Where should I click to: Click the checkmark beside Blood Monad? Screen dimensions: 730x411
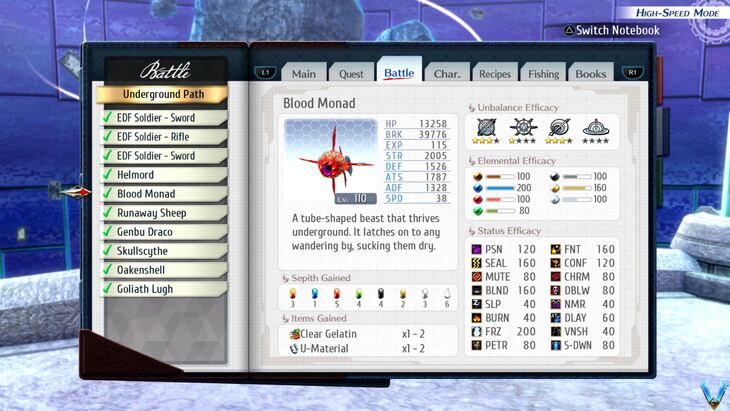pyautogui.click(x=108, y=193)
